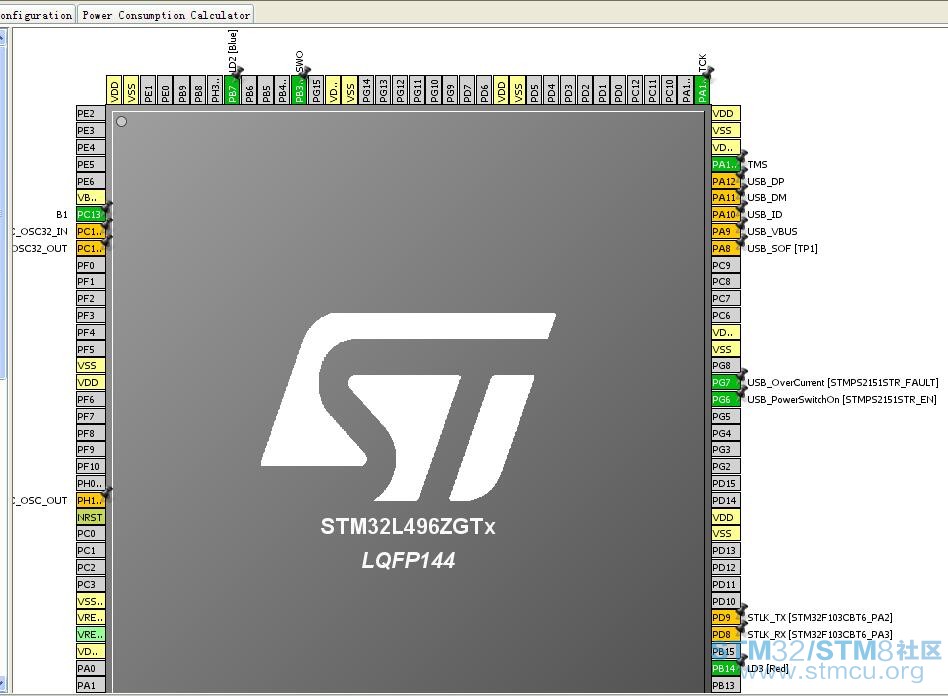Viewport: 948px width, 696px height.
Task: Select the PH0 oscillator pin
Action: click(90, 483)
